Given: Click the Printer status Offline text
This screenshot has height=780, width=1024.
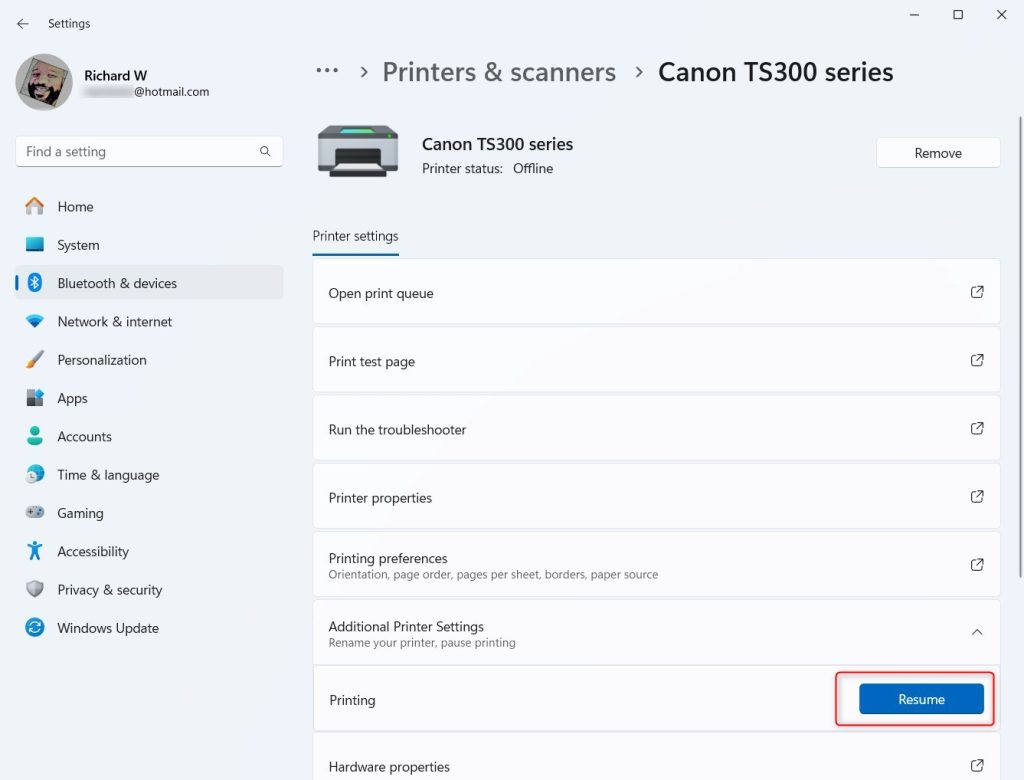Looking at the screenshot, I should point(487,169).
